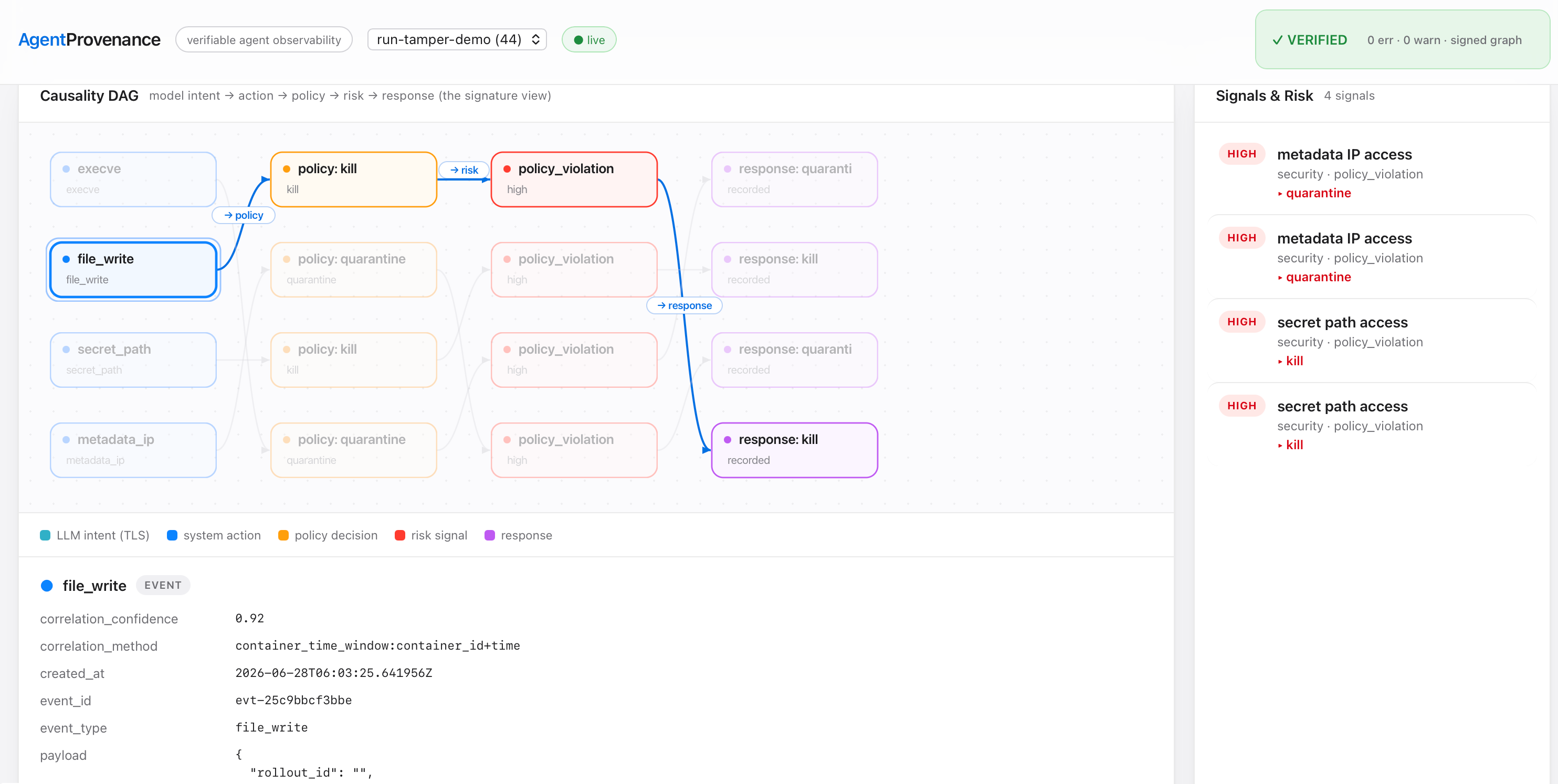
Task: Select the bottom policy: quarantine node
Action: click(x=353, y=450)
